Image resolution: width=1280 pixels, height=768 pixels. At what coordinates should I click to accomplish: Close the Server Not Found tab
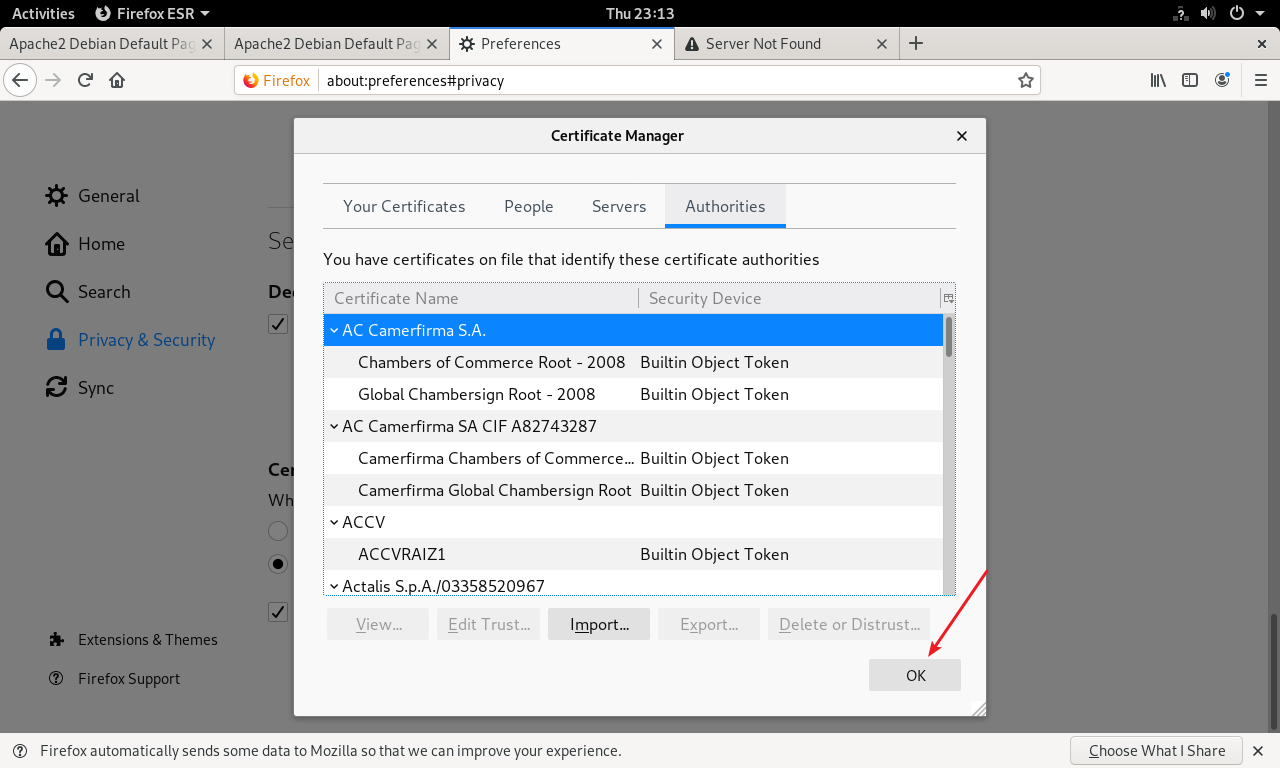(882, 44)
